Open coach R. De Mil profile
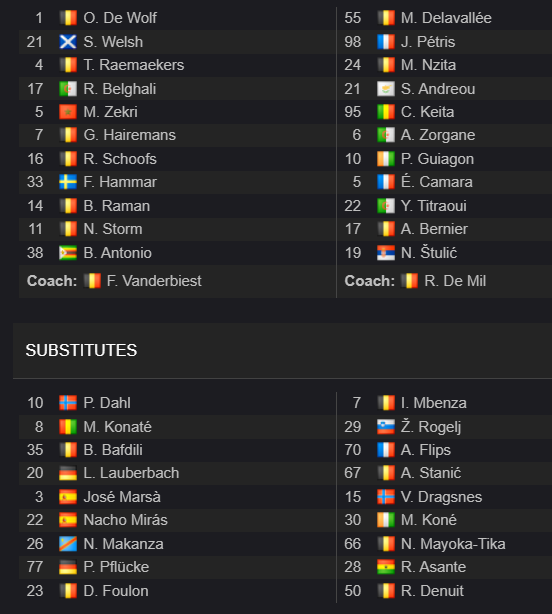The width and height of the screenshot is (552, 614). click(455, 281)
